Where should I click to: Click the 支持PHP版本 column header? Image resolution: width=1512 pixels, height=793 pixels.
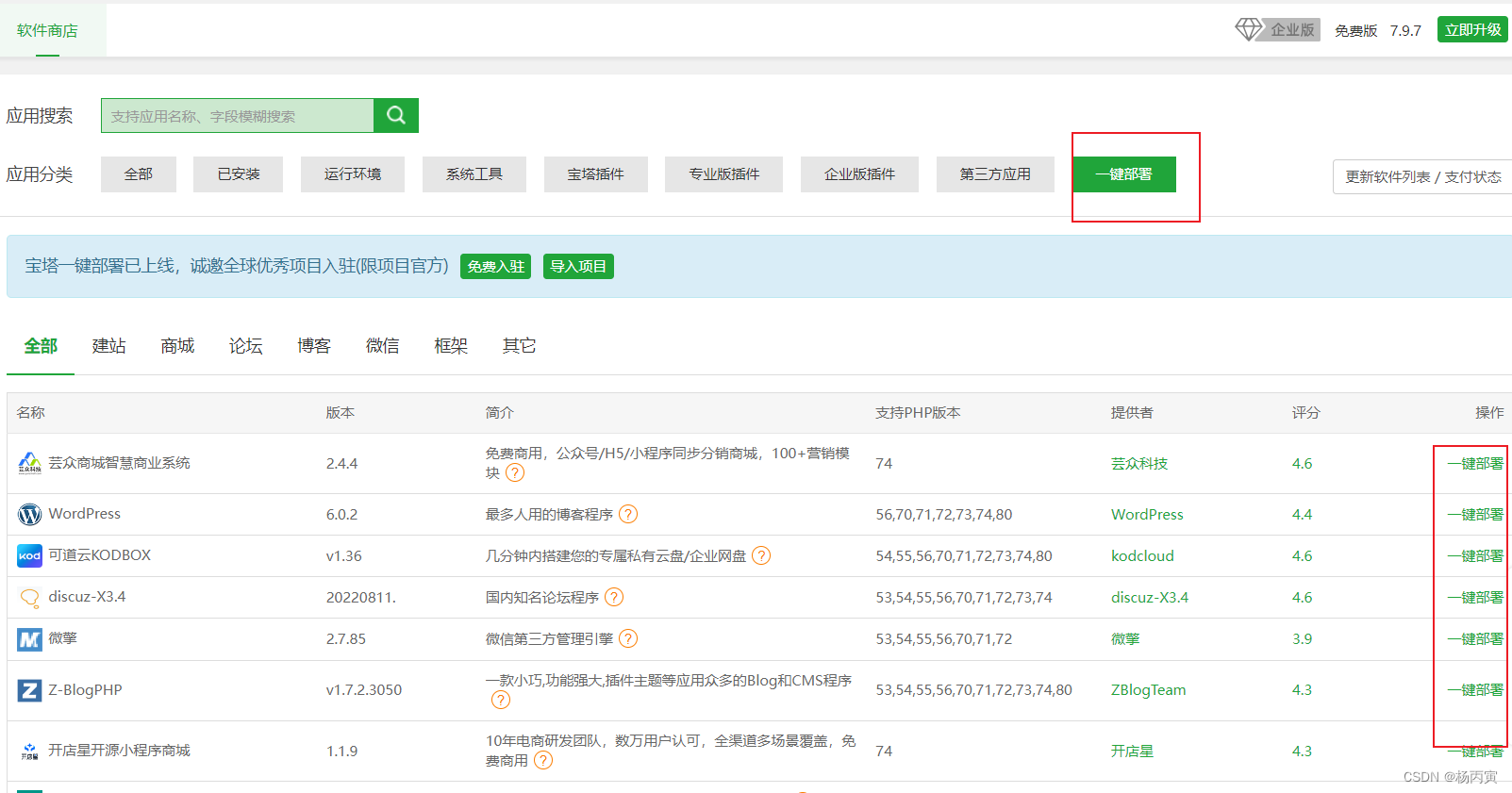918,413
